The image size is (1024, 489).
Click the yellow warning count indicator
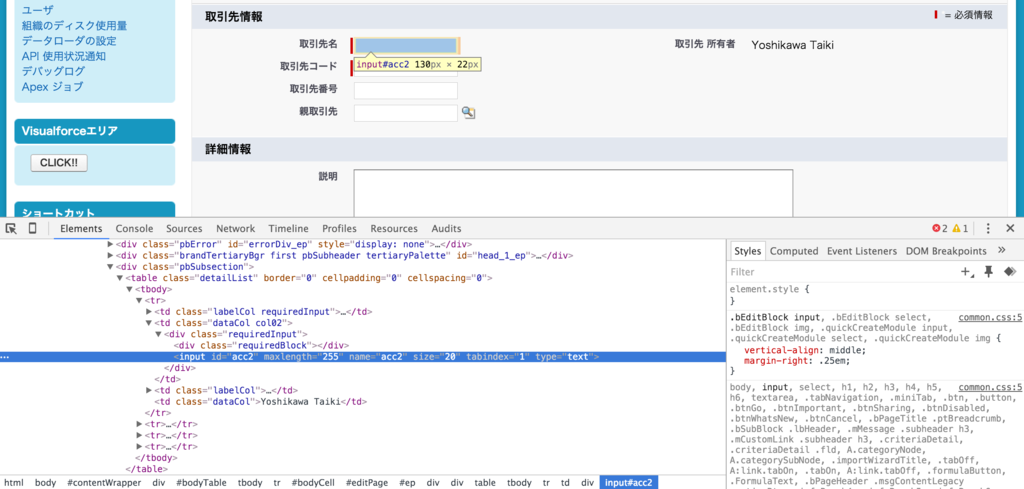[960, 229]
